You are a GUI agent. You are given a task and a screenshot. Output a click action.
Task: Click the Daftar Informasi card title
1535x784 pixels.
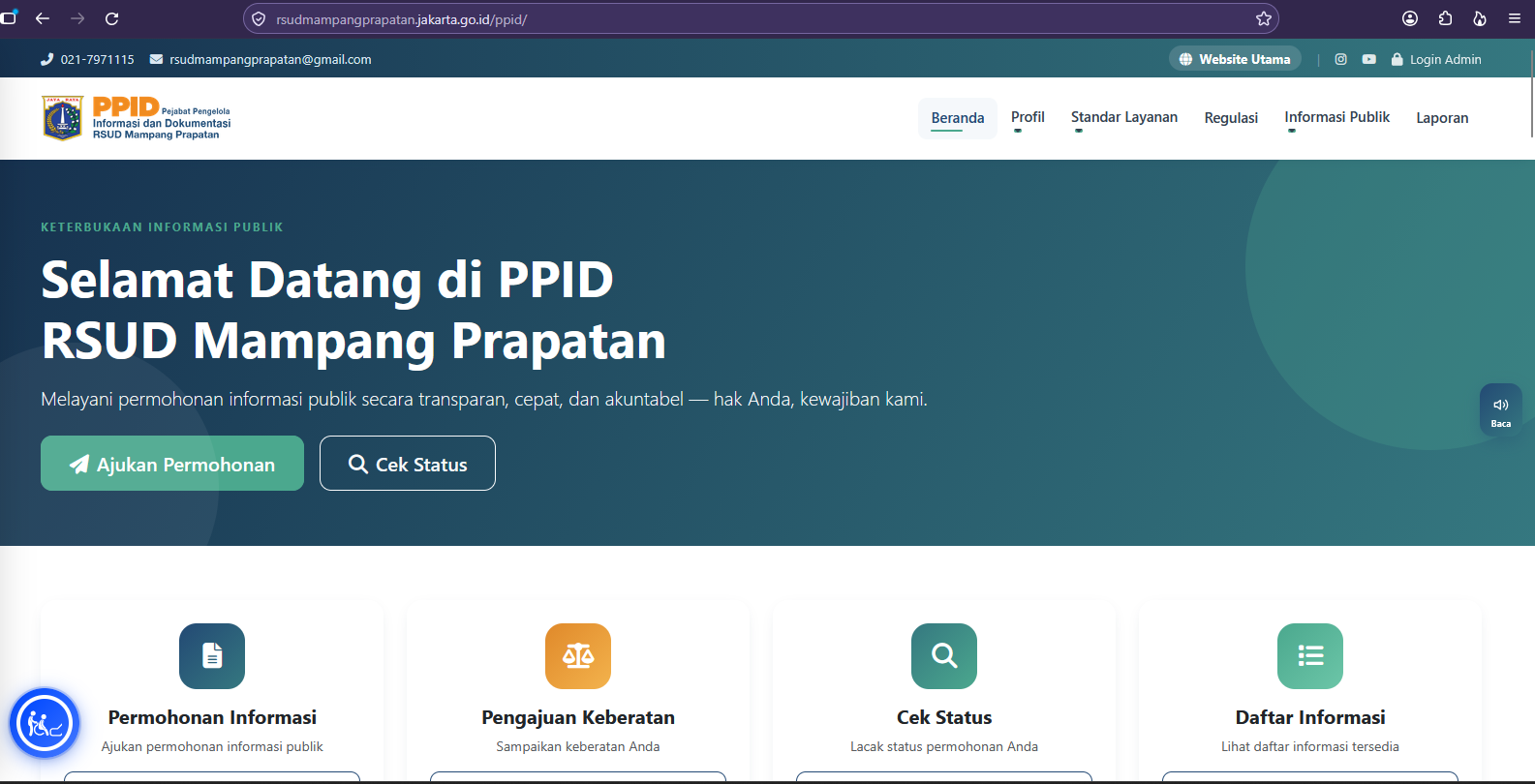[1310, 717]
